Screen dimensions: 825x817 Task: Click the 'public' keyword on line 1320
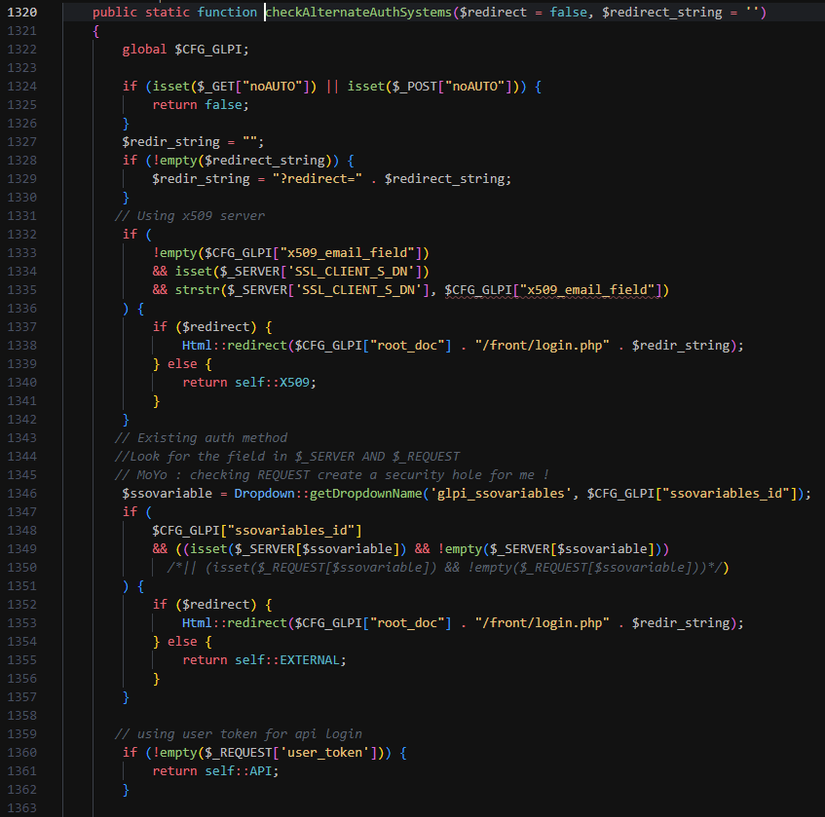click(115, 12)
